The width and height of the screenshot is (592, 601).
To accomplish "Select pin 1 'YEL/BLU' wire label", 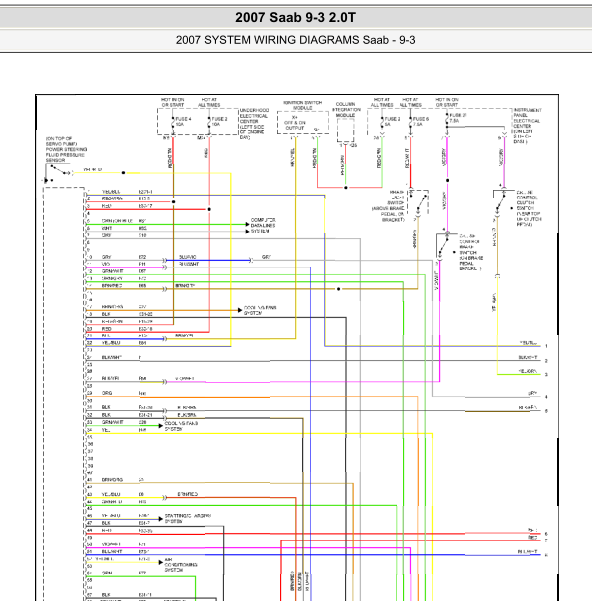I will coord(111,192).
